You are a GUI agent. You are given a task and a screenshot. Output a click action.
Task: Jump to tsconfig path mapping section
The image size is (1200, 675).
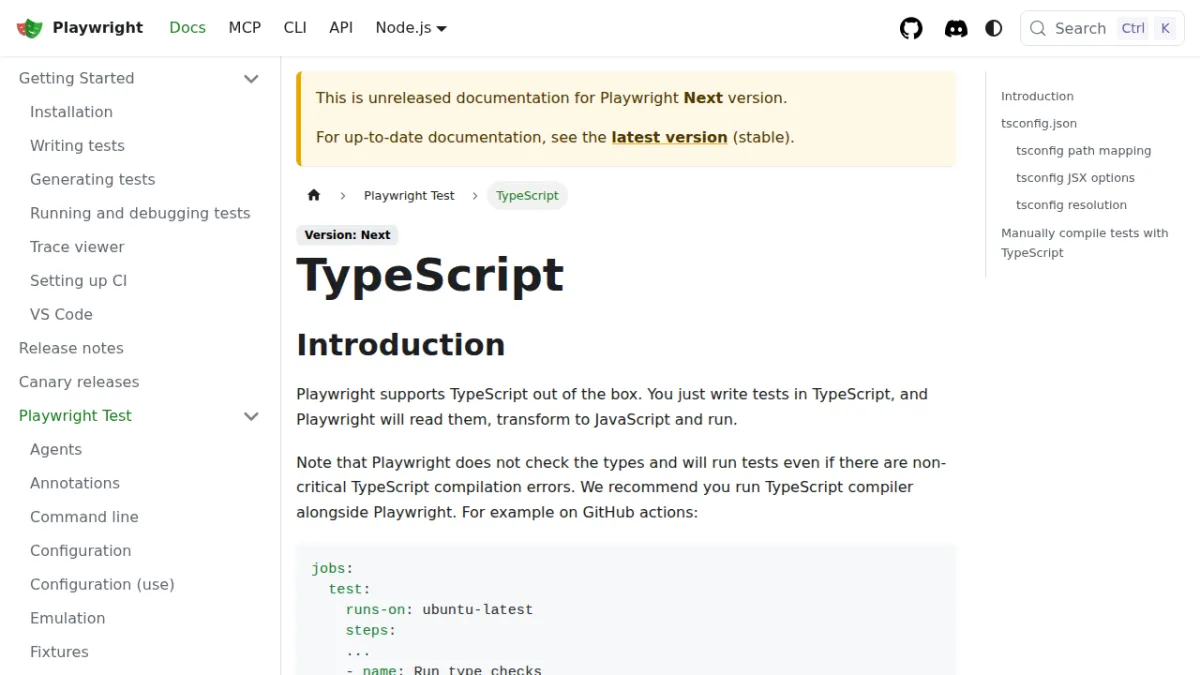1083,151
